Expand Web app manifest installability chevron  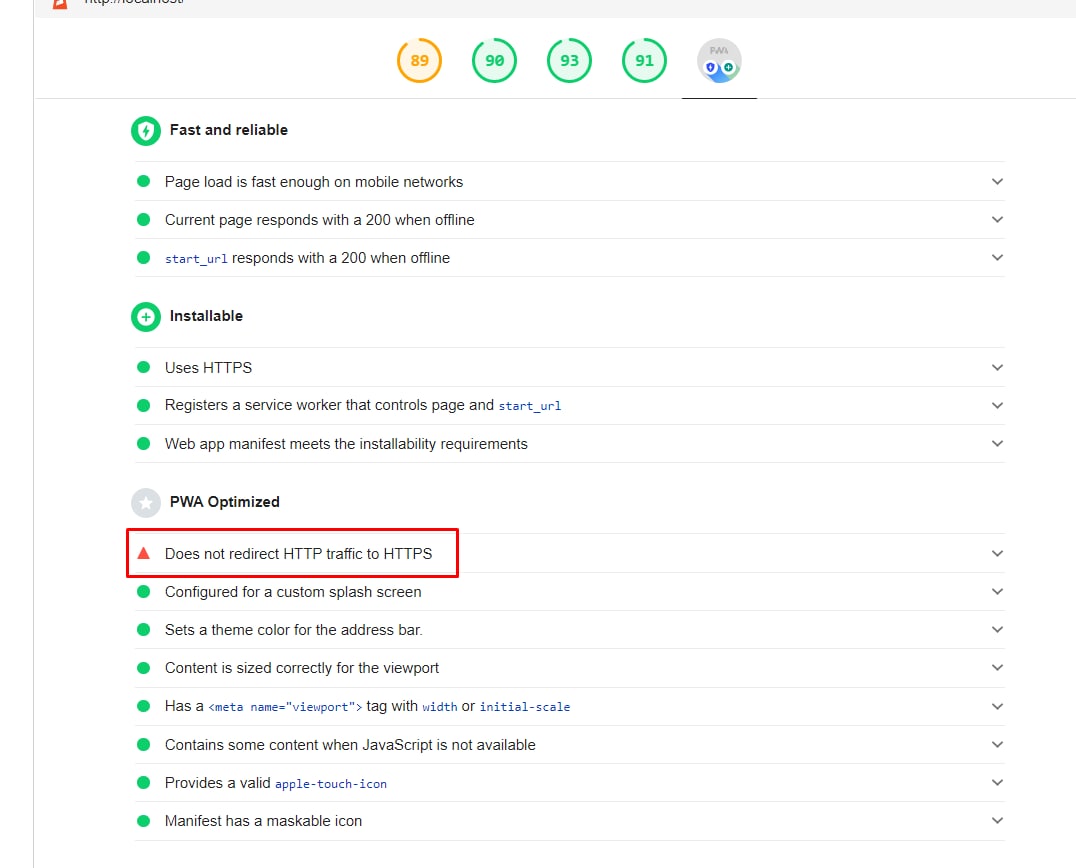coord(997,443)
